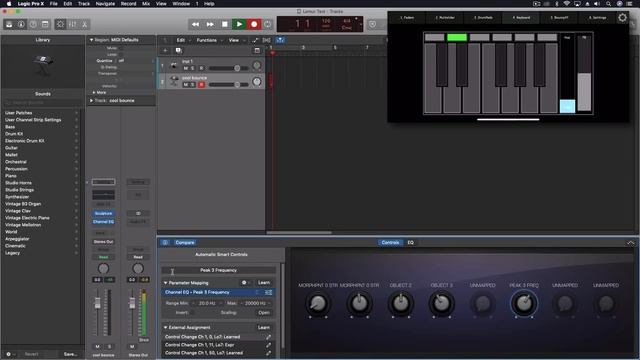Image resolution: width=640 pixels, height=360 pixels.
Task: Click edit icon for Control Change Ch 1, 0 row
Action: pos(268,337)
